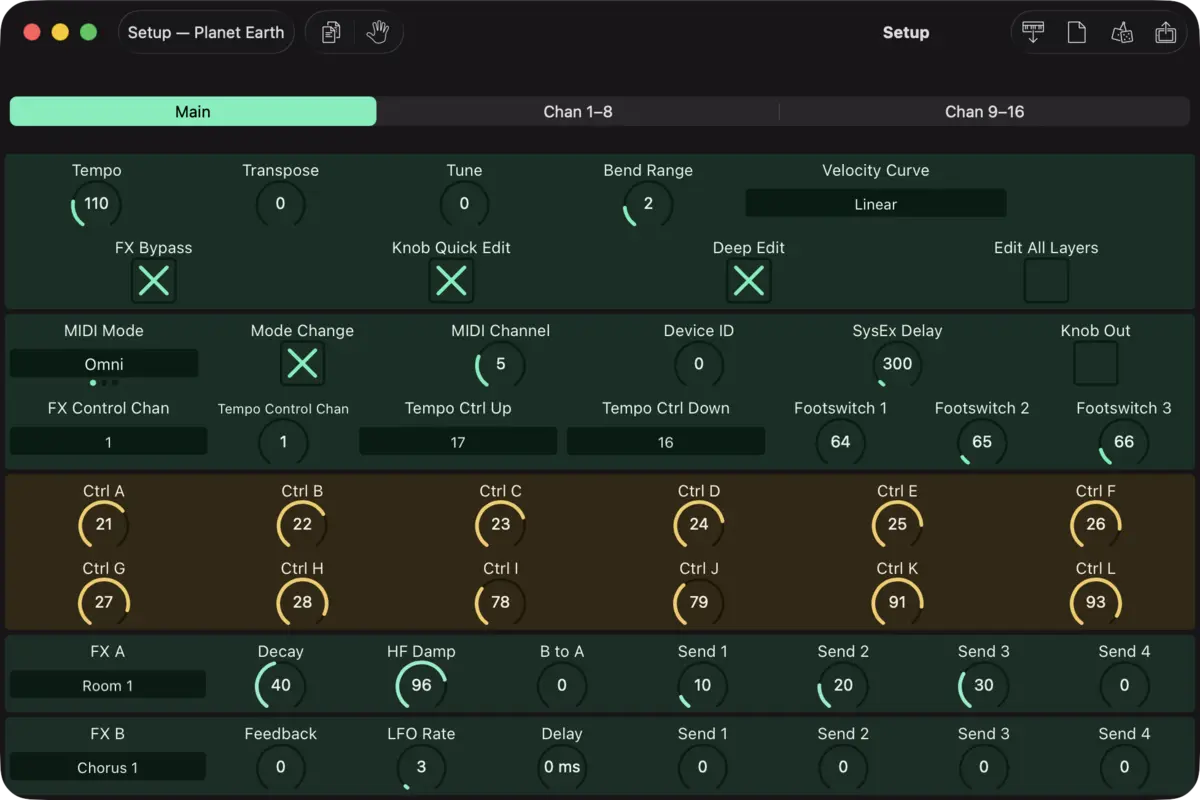Click FX A Send 1 knob showing 10
1200x800 pixels.
click(702, 685)
